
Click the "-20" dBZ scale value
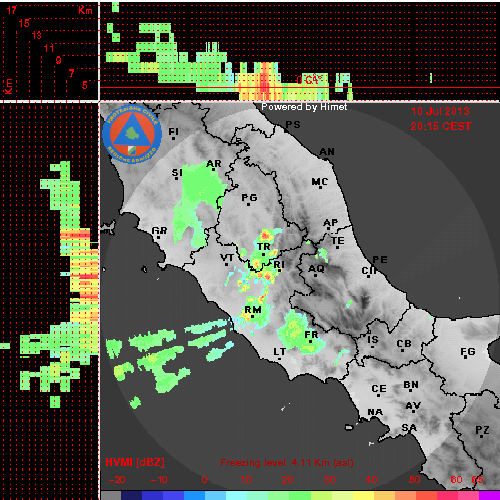117,480
